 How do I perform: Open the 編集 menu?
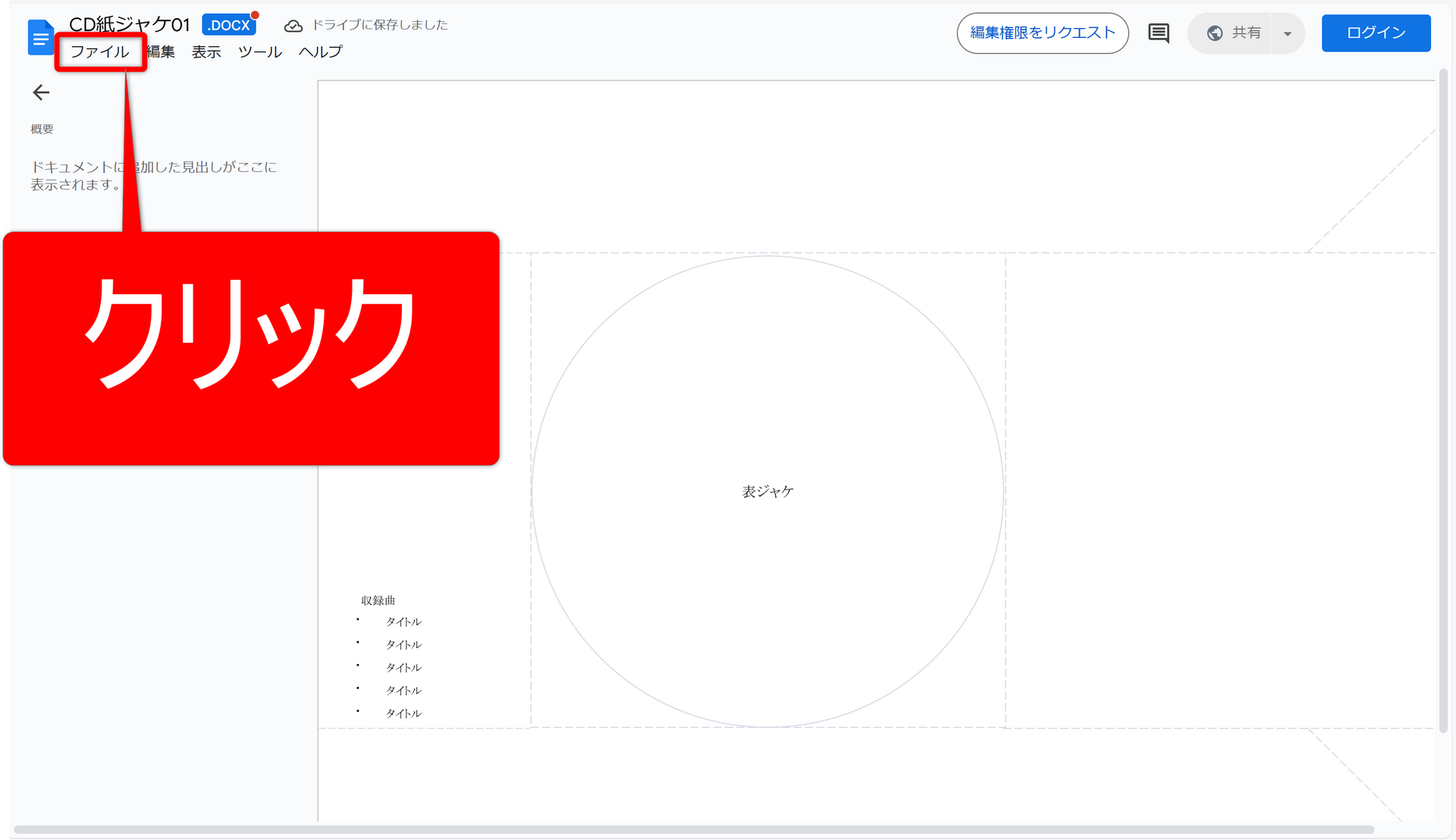pyautogui.click(x=162, y=52)
